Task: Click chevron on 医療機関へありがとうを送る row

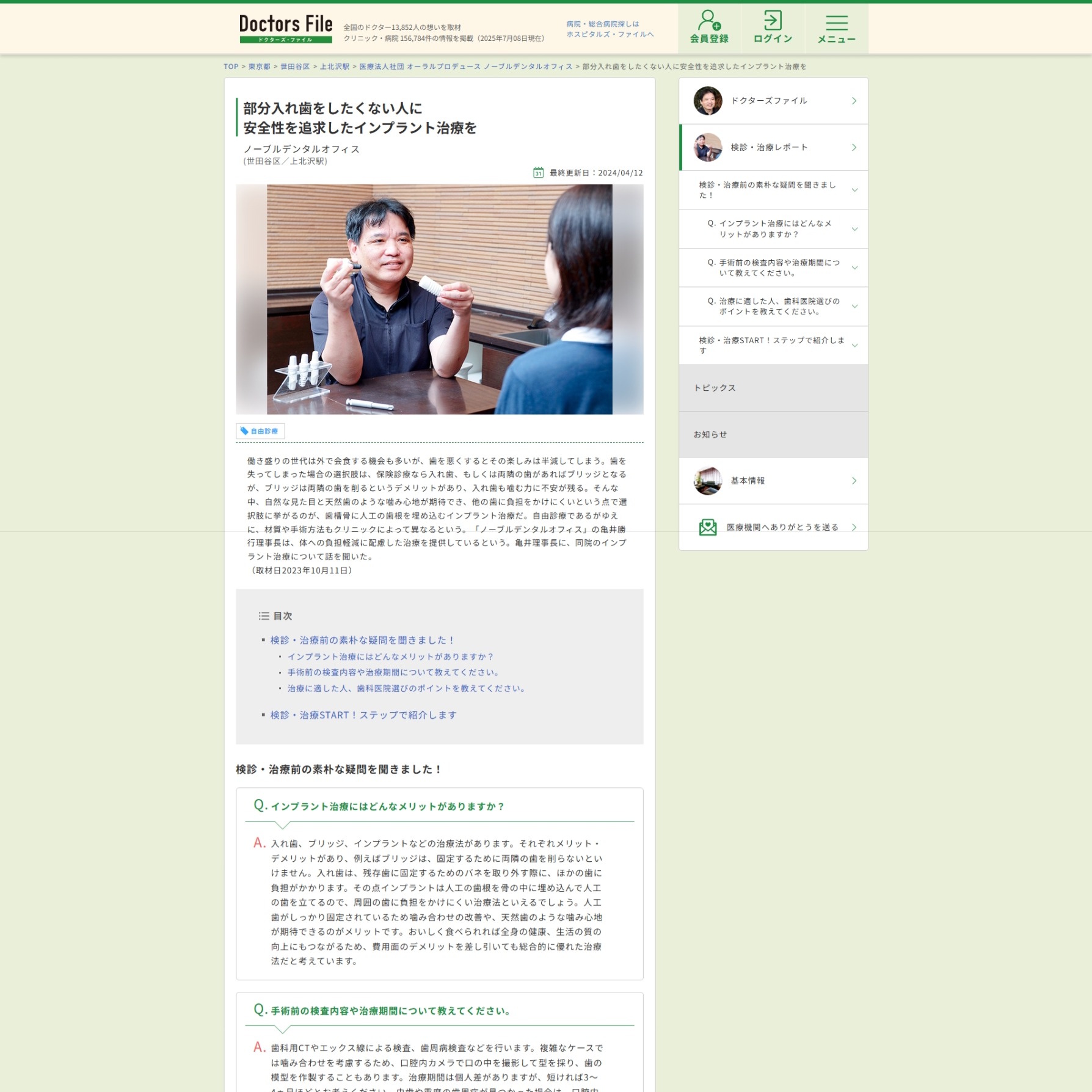Action: click(x=854, y=527)
